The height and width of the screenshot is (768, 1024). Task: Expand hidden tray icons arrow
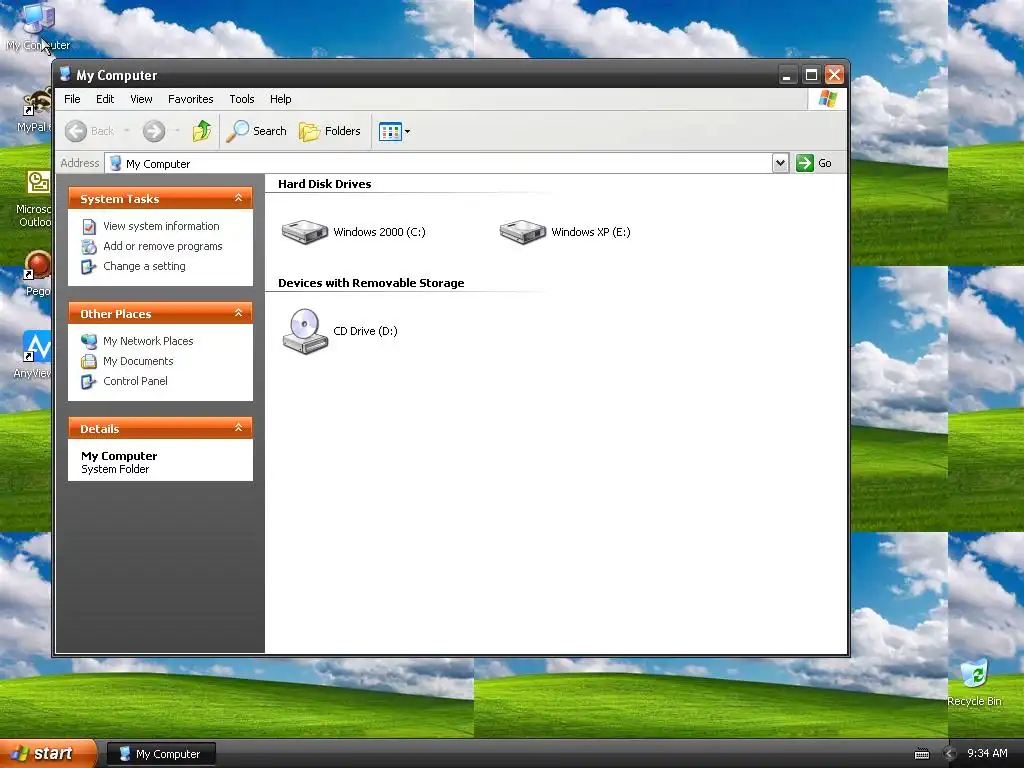click(950, 754)
